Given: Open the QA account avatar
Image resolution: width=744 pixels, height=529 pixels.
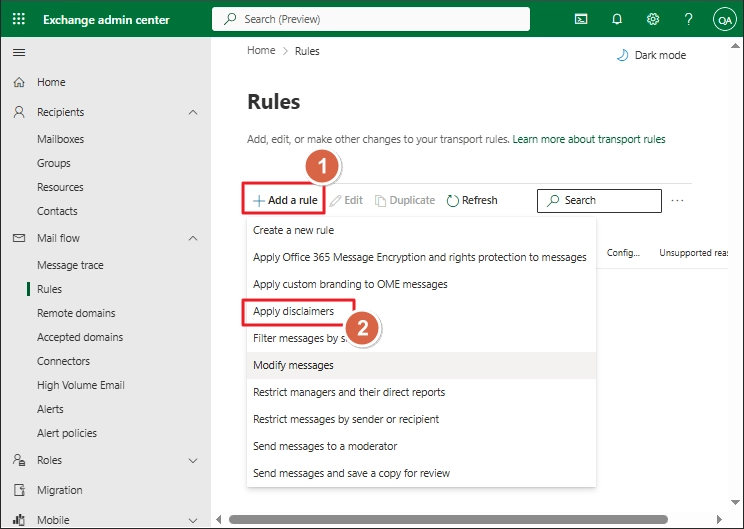Looking at the screenshot, I should click(x=724, y=19).
